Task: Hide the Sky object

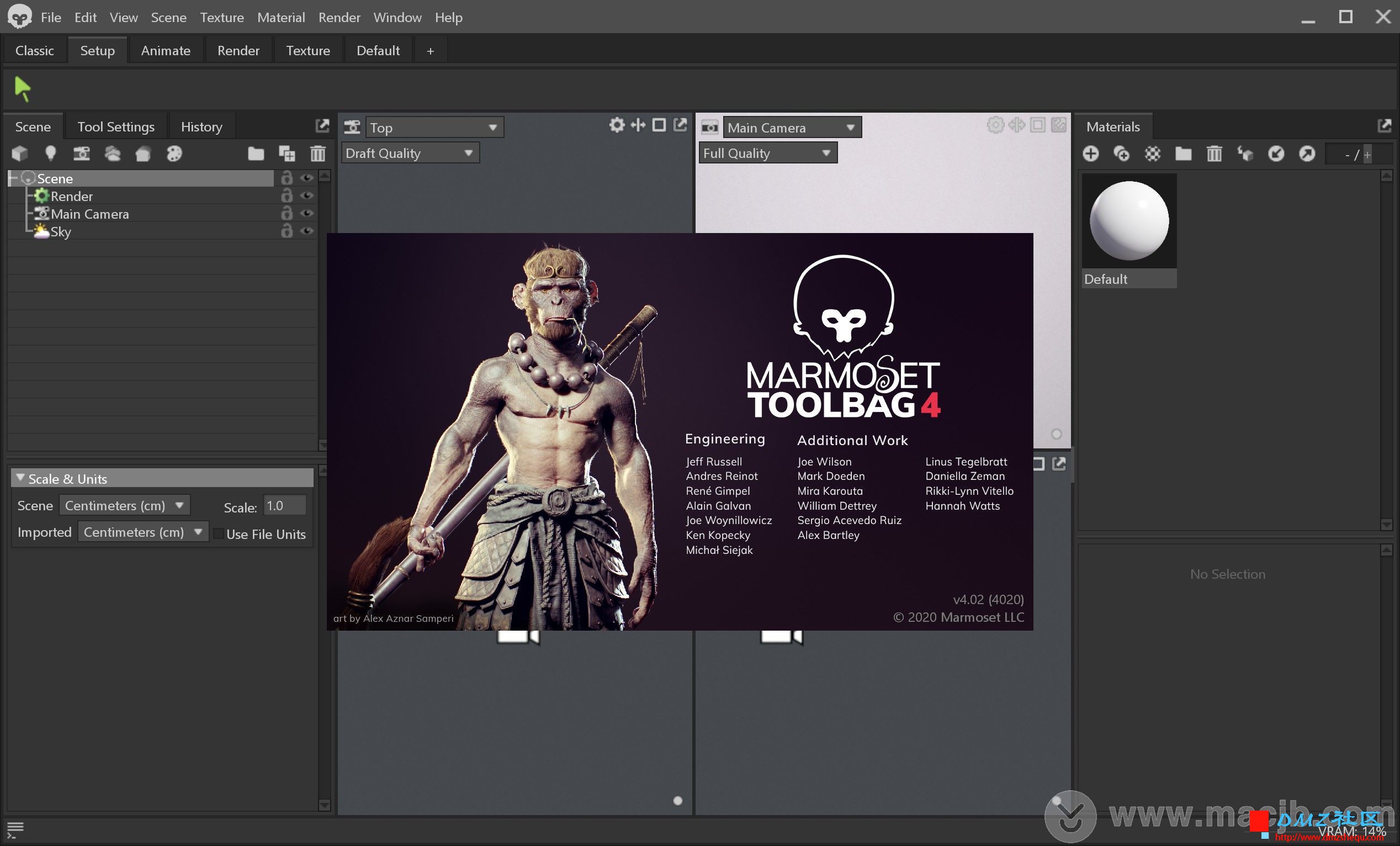Action: (x=307, y=231)
